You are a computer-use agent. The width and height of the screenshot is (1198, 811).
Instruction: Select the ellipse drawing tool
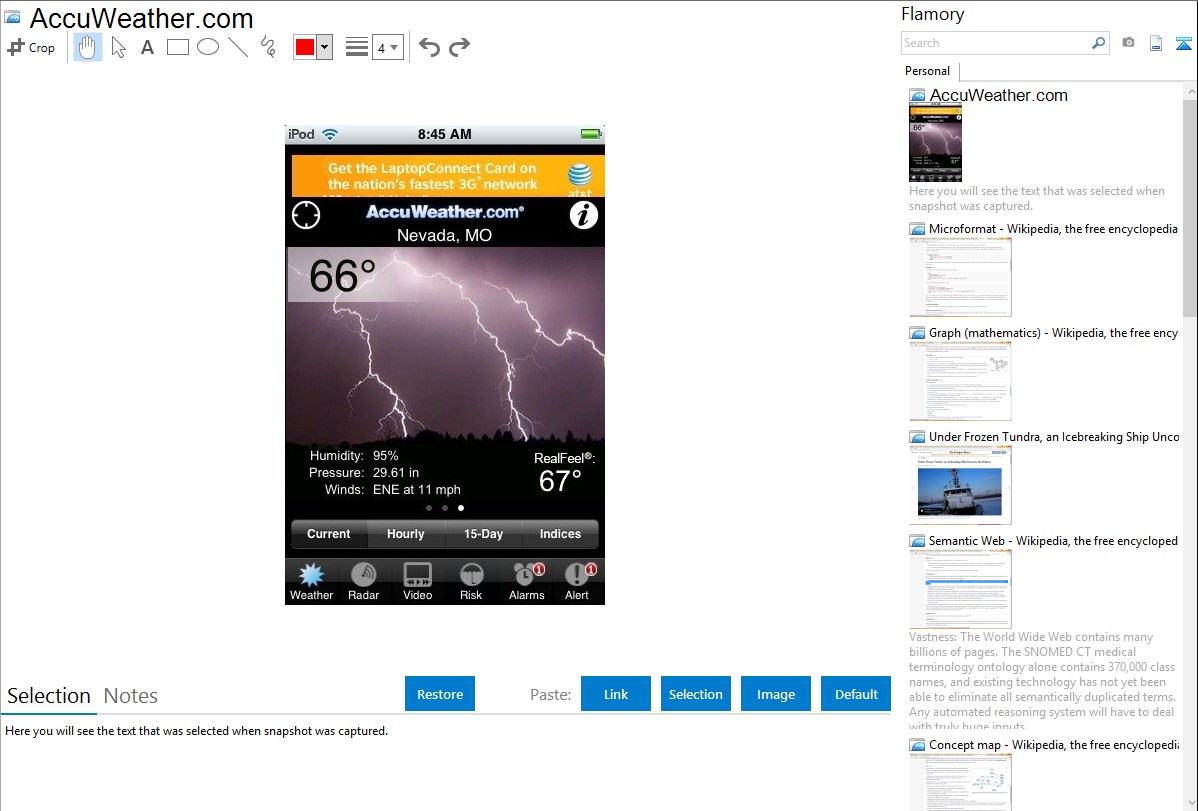point(208,47)
